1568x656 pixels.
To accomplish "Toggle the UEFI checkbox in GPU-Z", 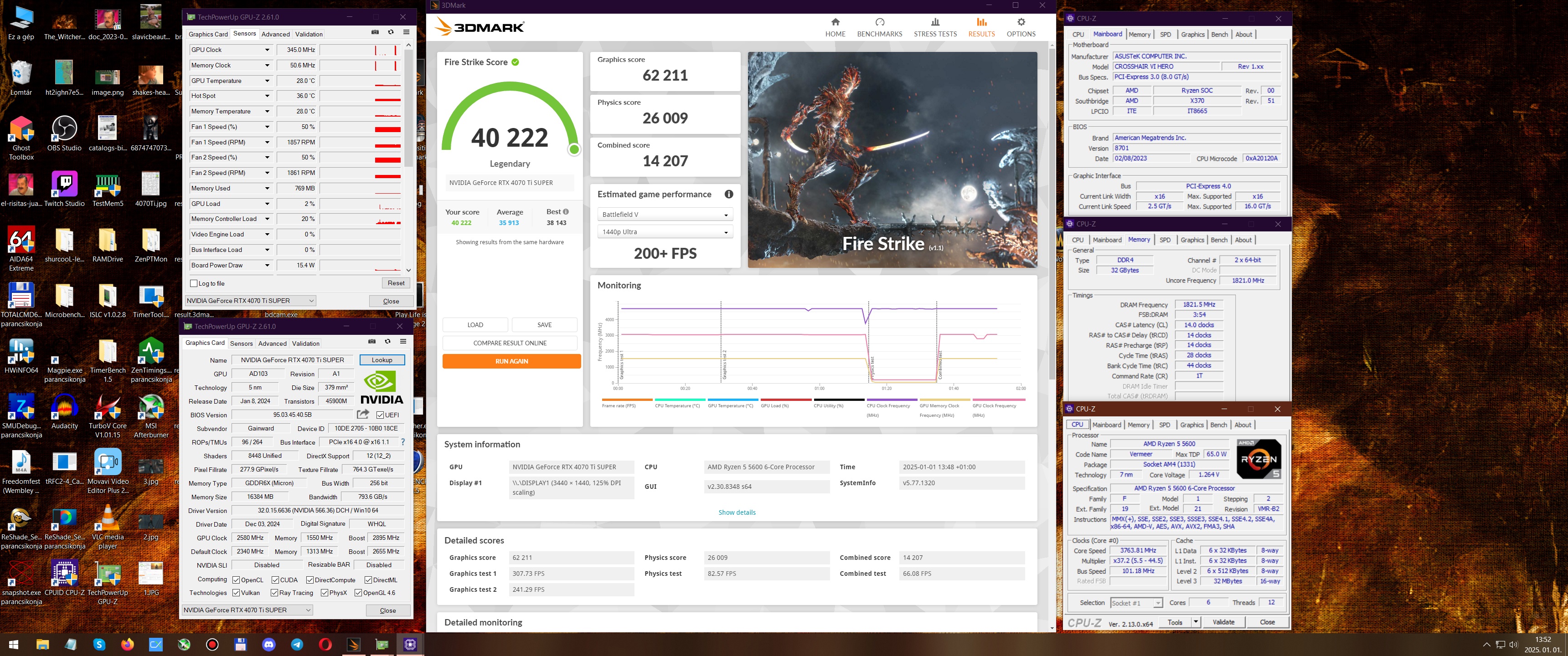I will click(x=380, y=415).
